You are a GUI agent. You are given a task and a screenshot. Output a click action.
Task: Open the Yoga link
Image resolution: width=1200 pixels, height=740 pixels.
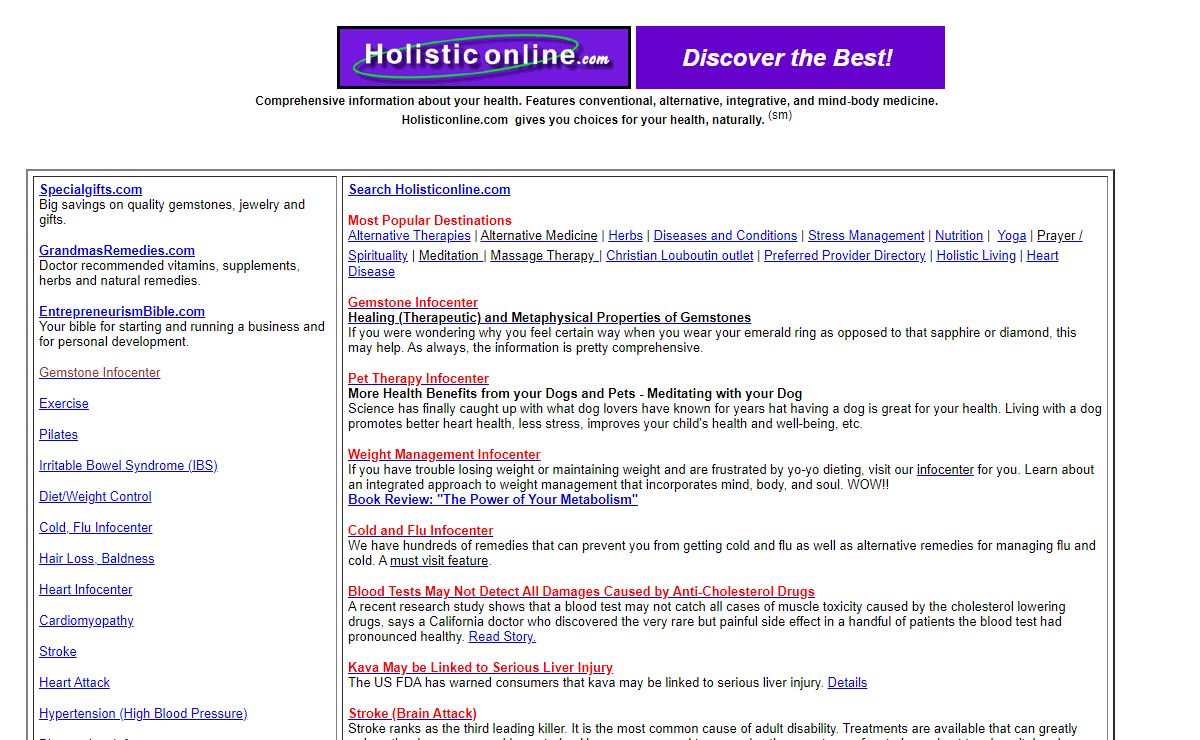1012,235
